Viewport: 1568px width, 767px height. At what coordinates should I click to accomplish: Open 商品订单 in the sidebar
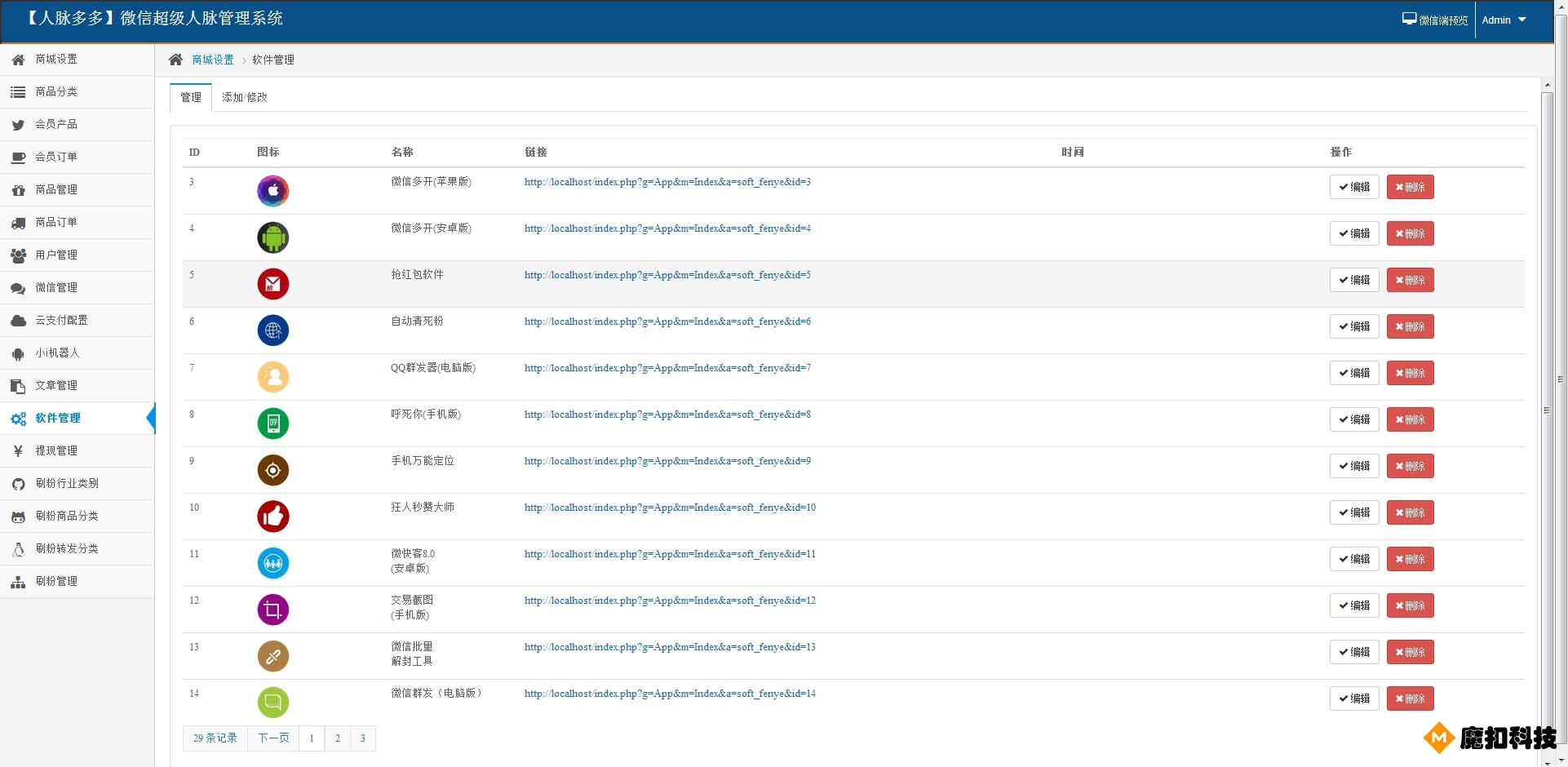(78, 223)
